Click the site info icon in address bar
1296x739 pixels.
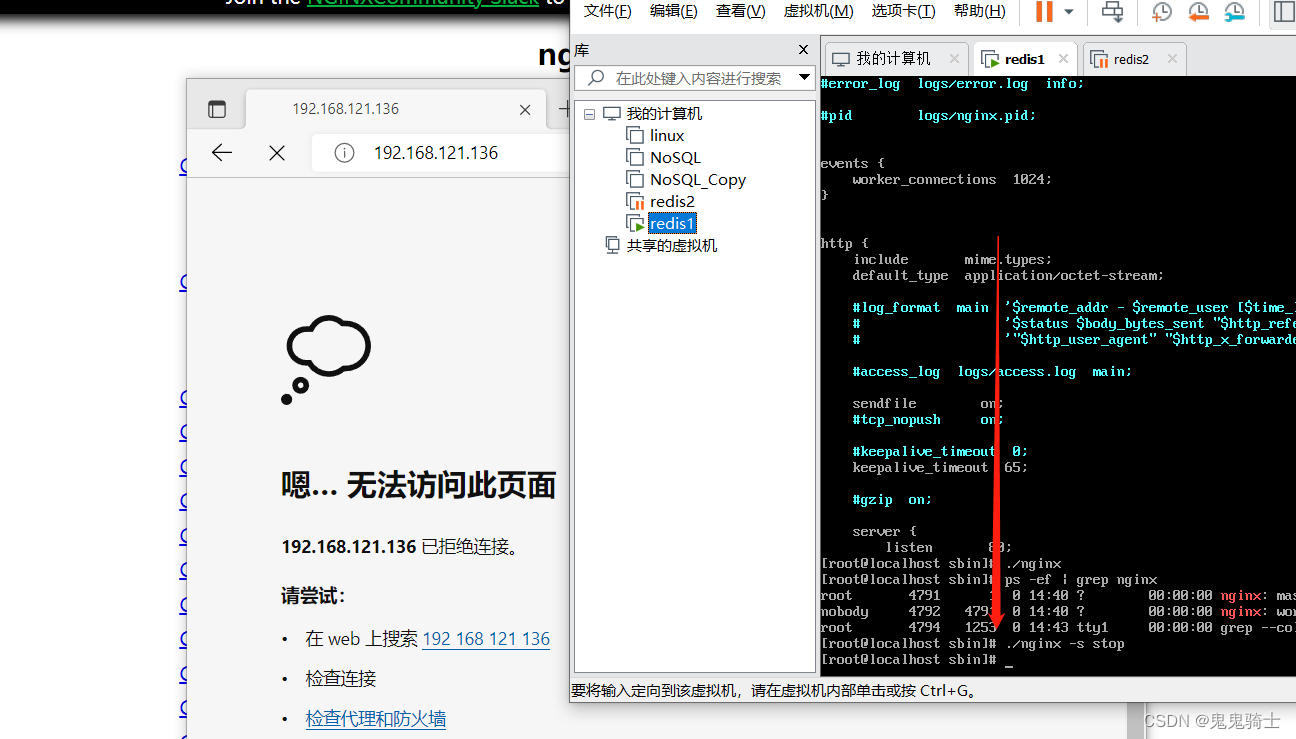[344, 153]
